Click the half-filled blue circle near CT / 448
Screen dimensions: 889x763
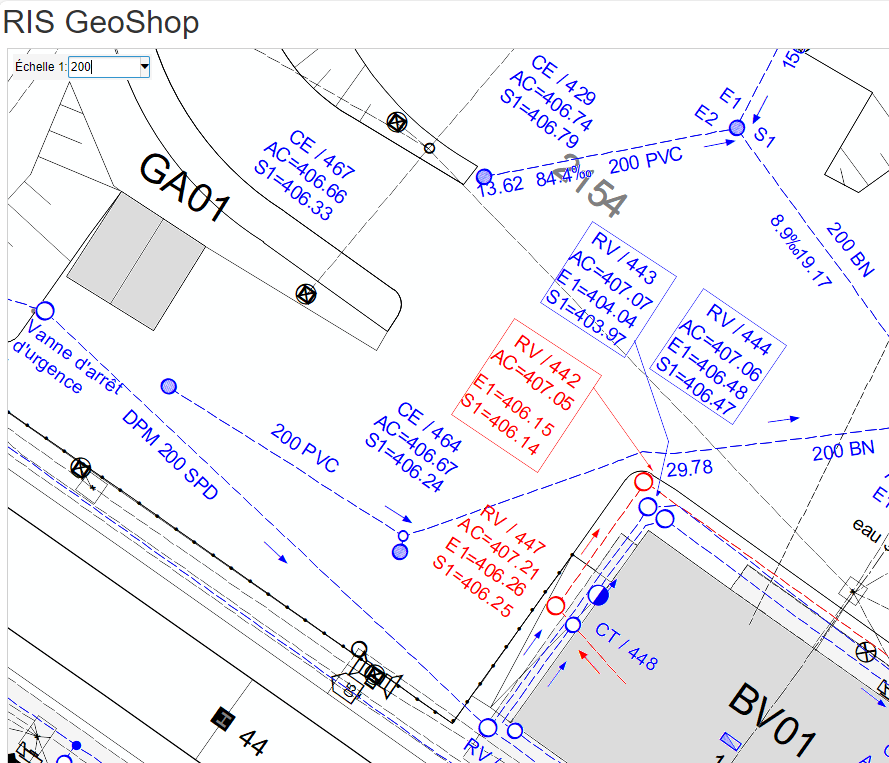tap(599, 596)
